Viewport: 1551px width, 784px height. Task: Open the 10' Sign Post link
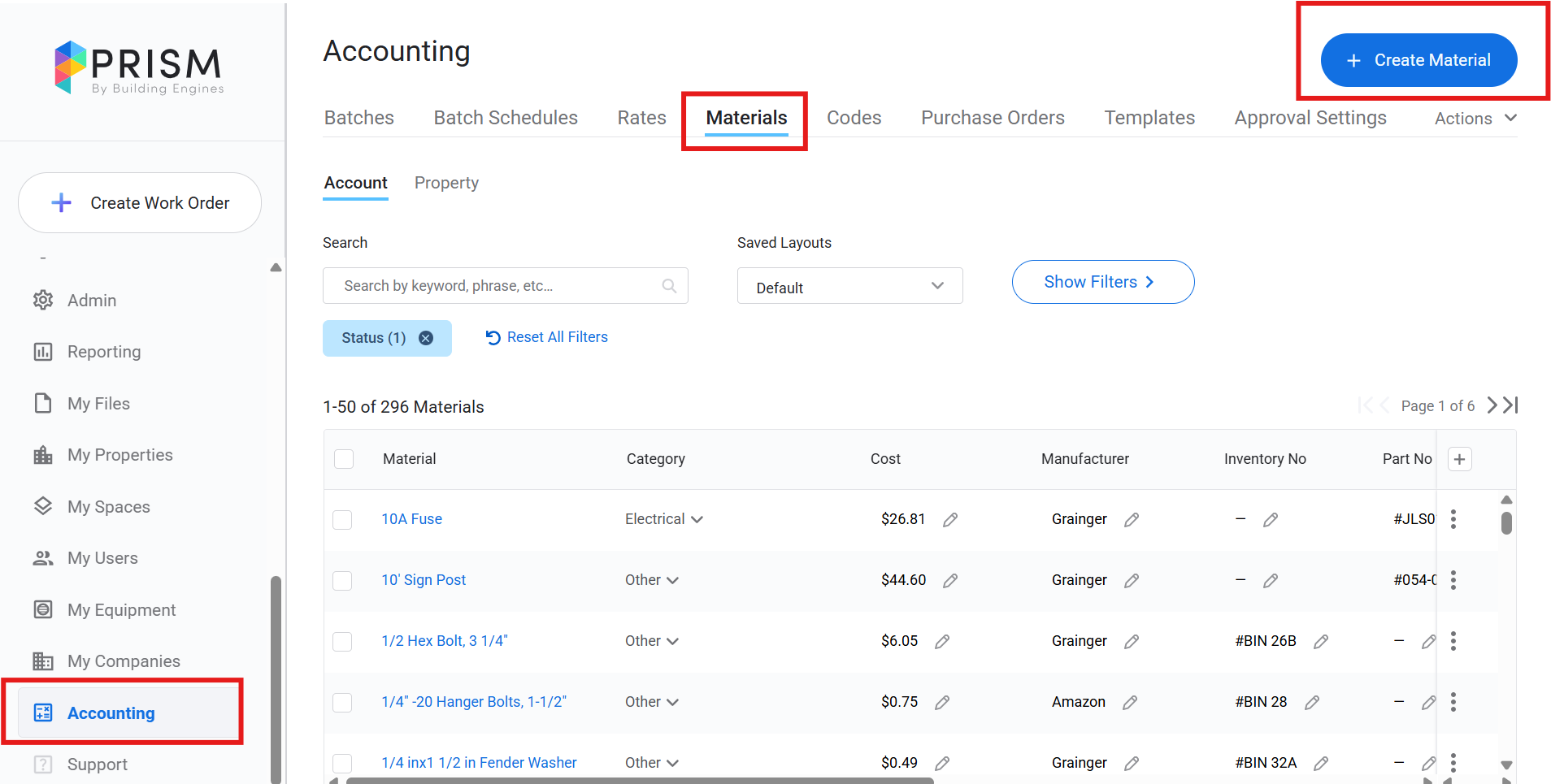click(x=424, y=580)
